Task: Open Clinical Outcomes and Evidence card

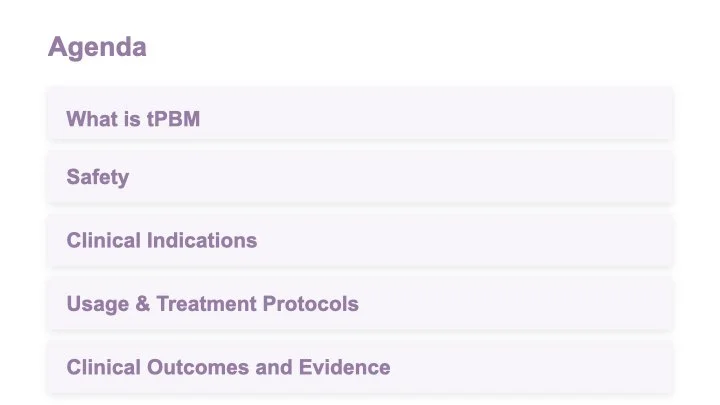Action: pos(360,367)
